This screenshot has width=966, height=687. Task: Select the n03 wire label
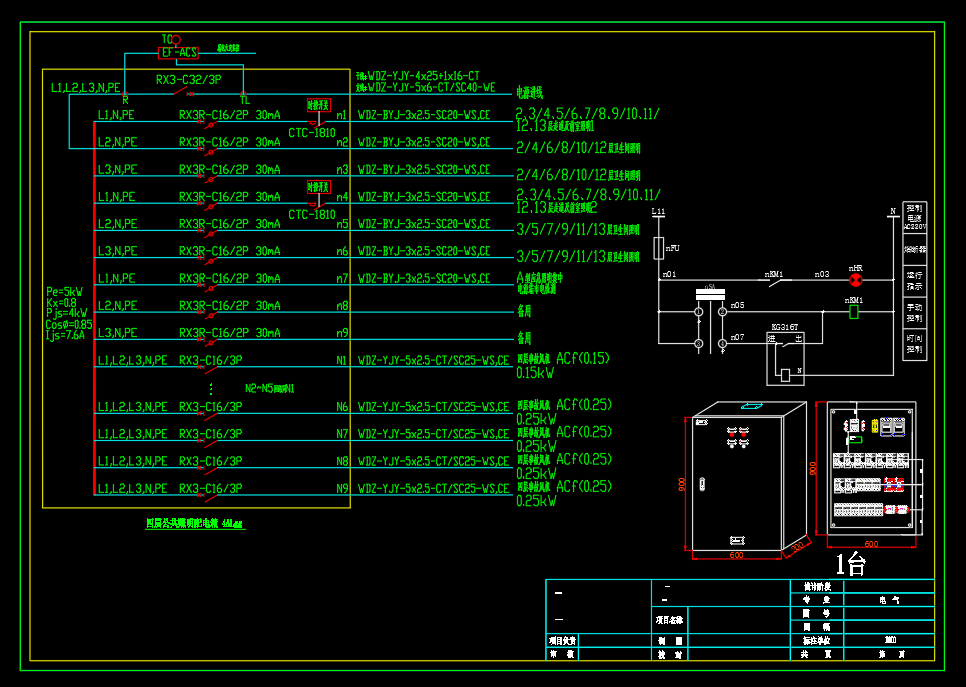822,274
